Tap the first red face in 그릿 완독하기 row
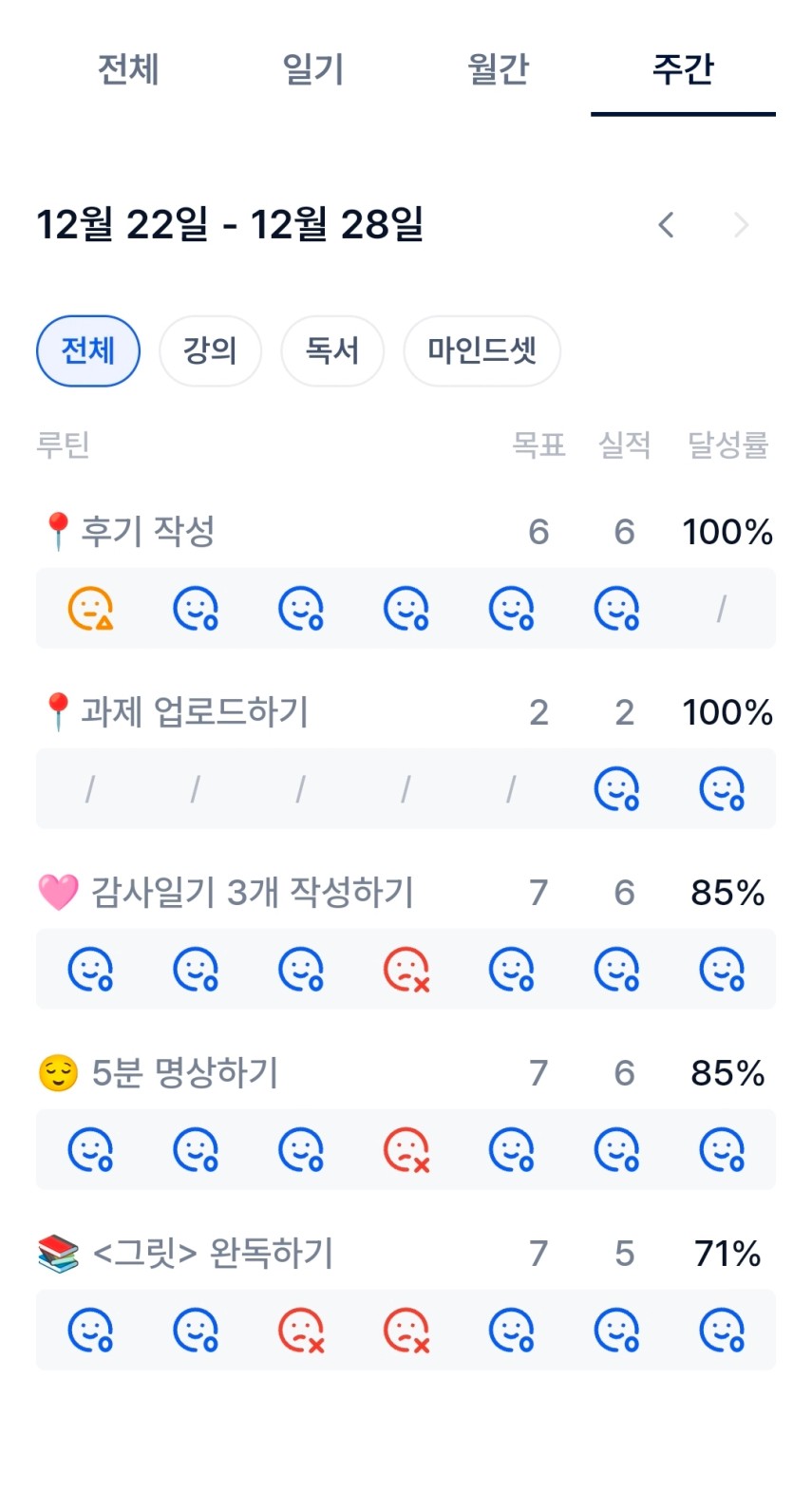The image size is (812, 1511). click(x=301, y=1331)
